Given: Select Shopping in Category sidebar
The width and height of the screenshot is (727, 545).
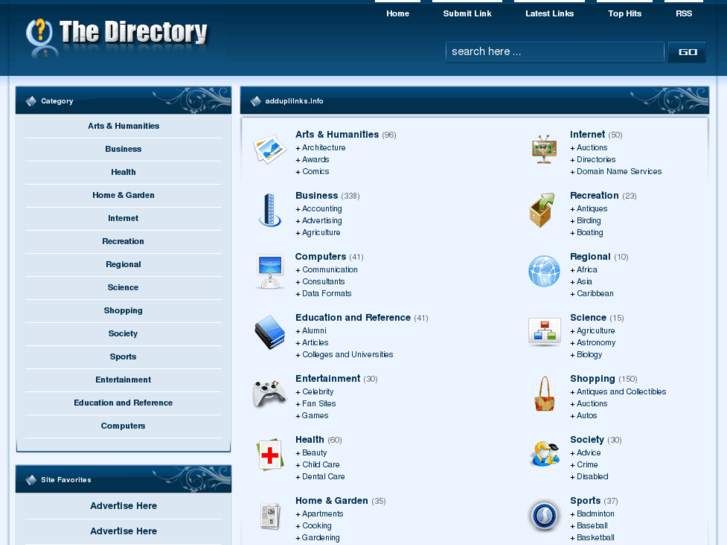Looking at the screenshot, I should click(x=123, y=310).
